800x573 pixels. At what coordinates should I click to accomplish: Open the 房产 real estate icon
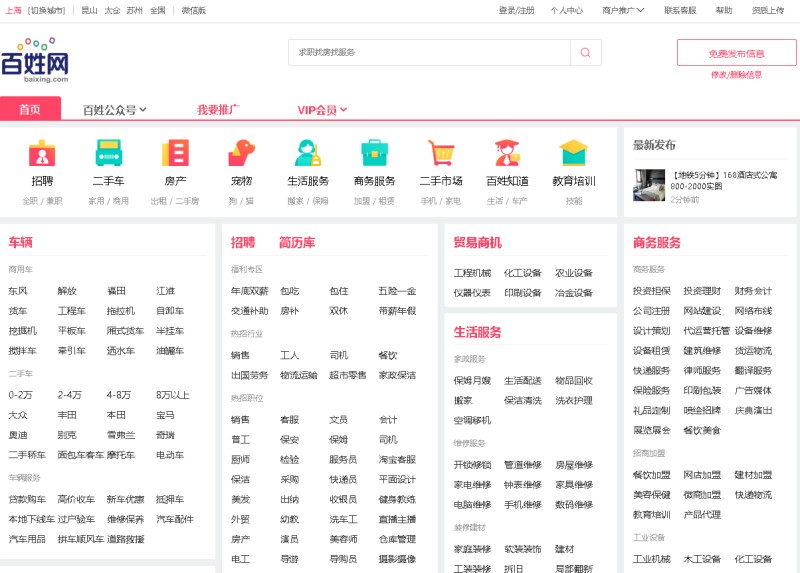175,153
